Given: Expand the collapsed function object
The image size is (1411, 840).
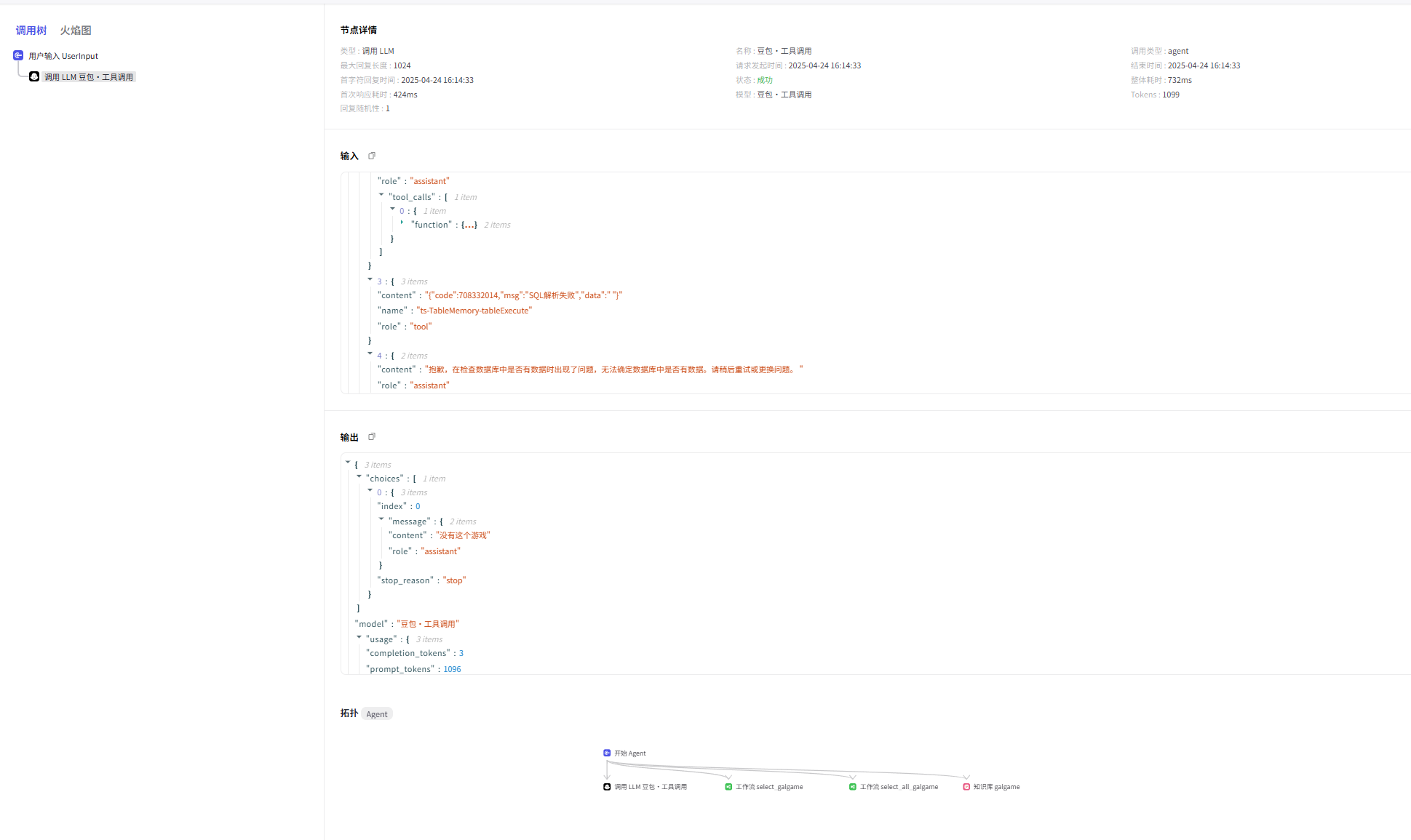Looking at the screenshot, I should pos(402,223).
